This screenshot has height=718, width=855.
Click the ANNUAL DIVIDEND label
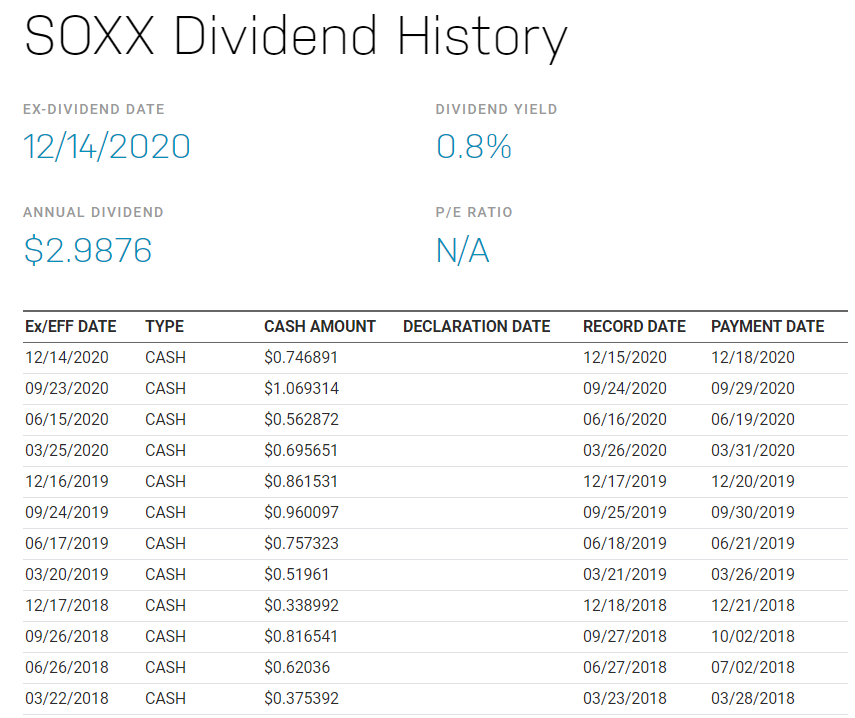pyautogui.click(x=93, y=212)
